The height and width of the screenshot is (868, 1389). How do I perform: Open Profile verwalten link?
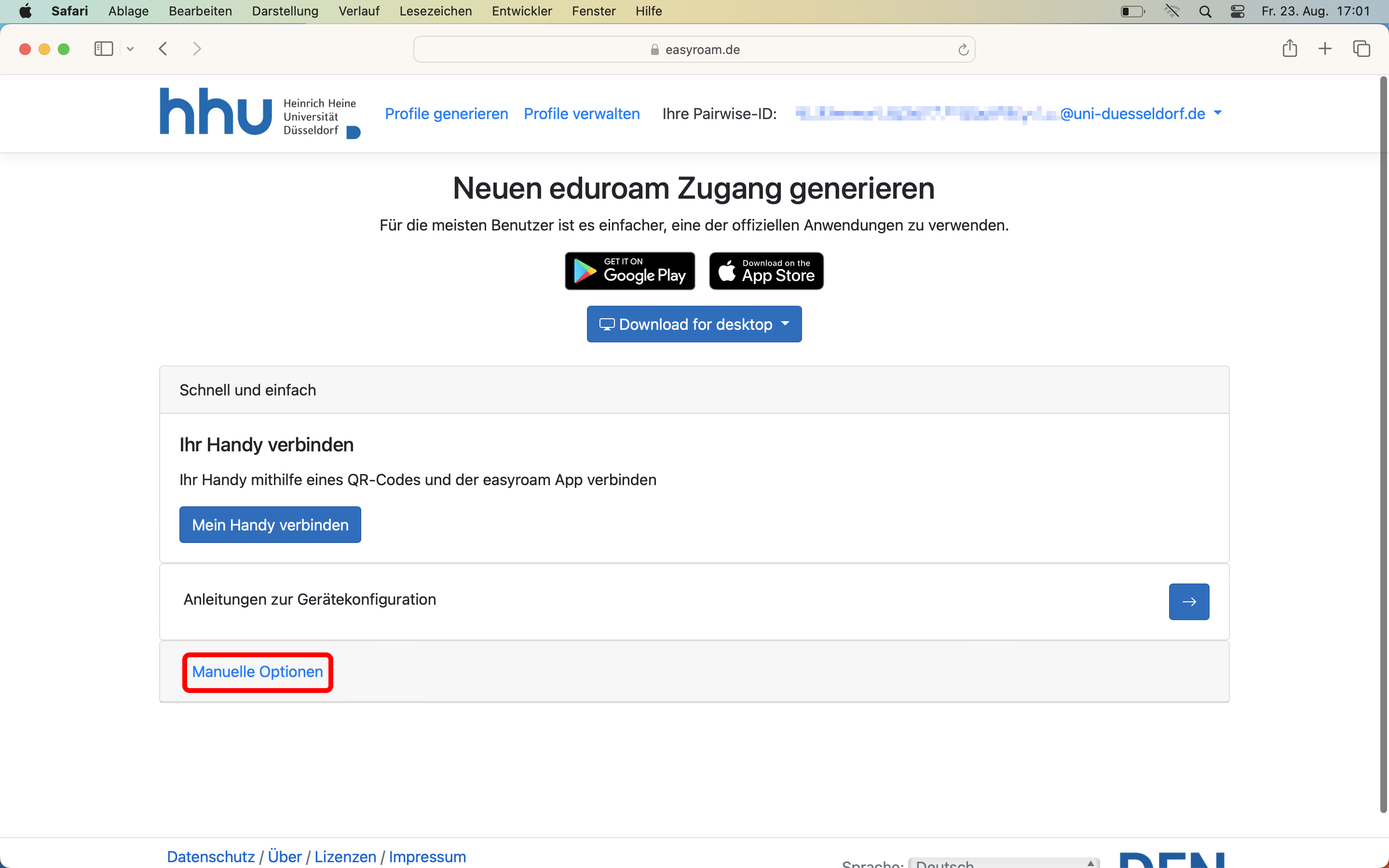(582, 114)
